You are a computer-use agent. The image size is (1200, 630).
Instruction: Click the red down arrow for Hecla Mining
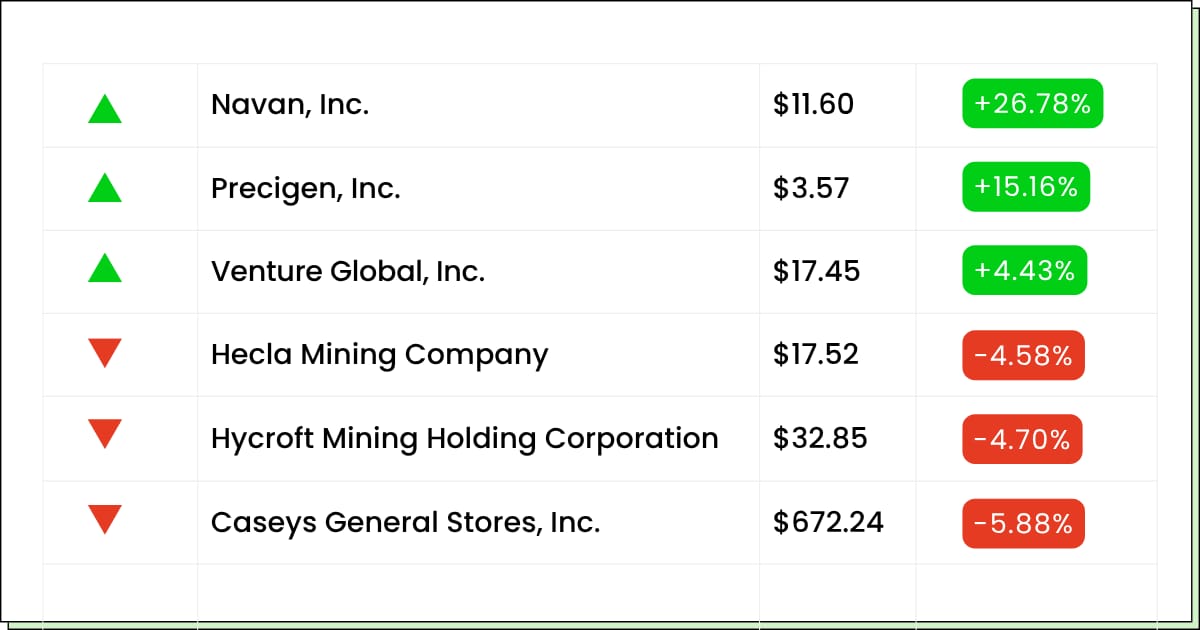[105, 353]
